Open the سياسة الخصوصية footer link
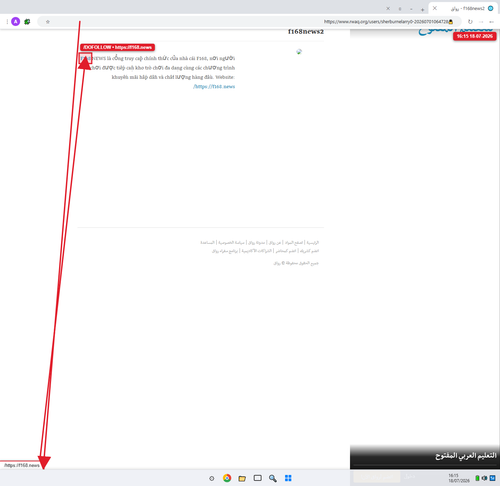Screen dimensions: 500x486 pos(231,242)
